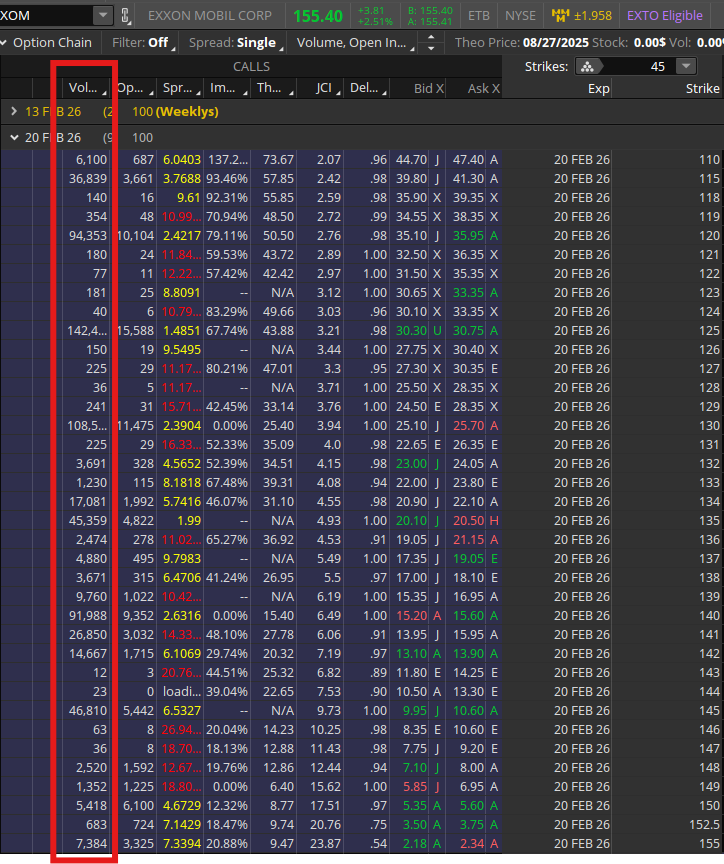Click the 20 FEB 26 Exp cell on strike 130

click(x=582, y=426)
